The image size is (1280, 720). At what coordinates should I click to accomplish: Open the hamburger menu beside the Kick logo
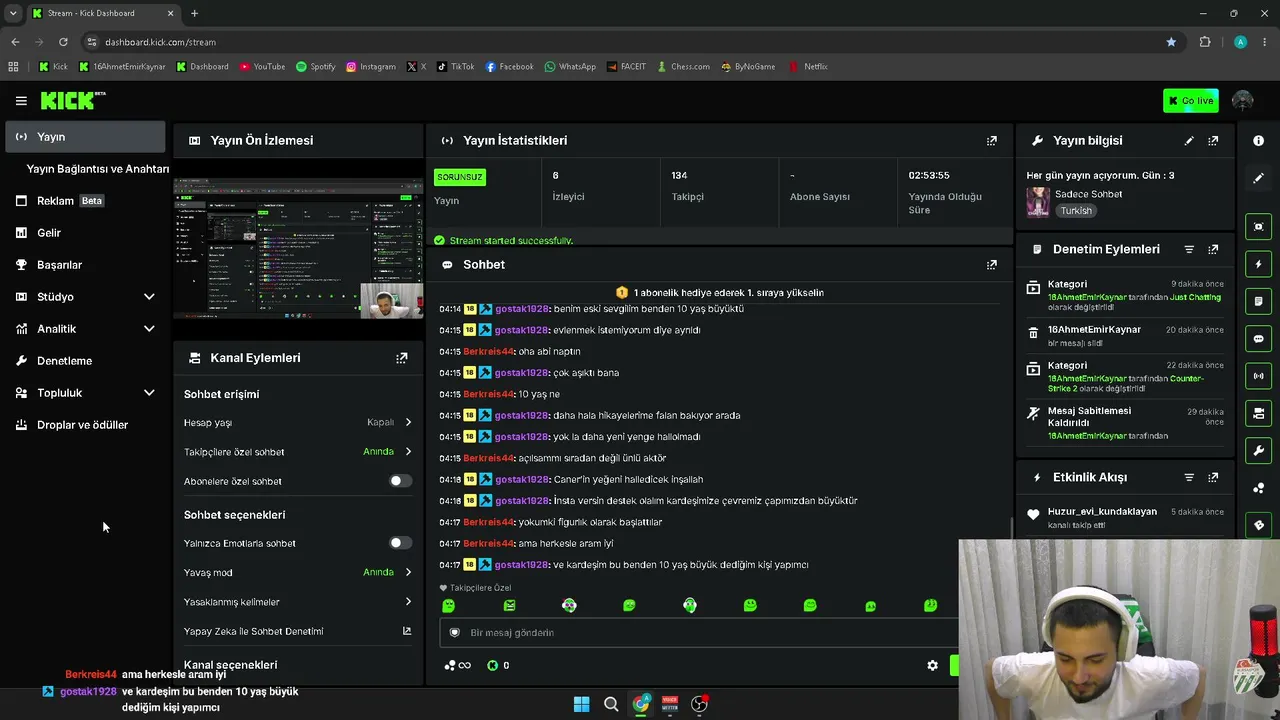point(21,101)
